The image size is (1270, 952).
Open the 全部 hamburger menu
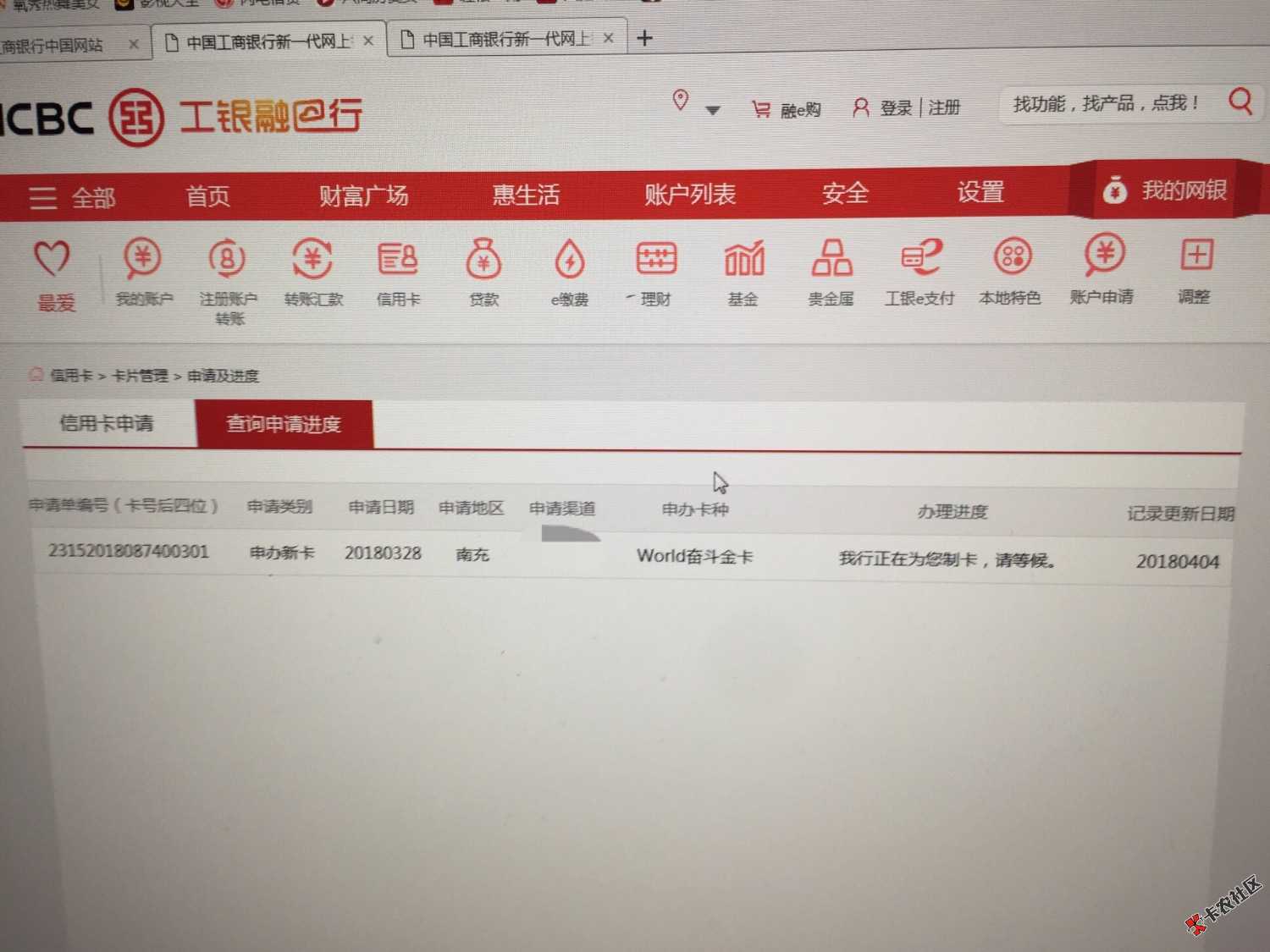[x=71, y=198]
